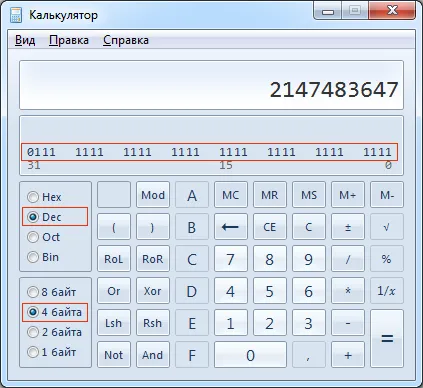Click the hex digit D button
423x388 pixels.
(192, 291)
